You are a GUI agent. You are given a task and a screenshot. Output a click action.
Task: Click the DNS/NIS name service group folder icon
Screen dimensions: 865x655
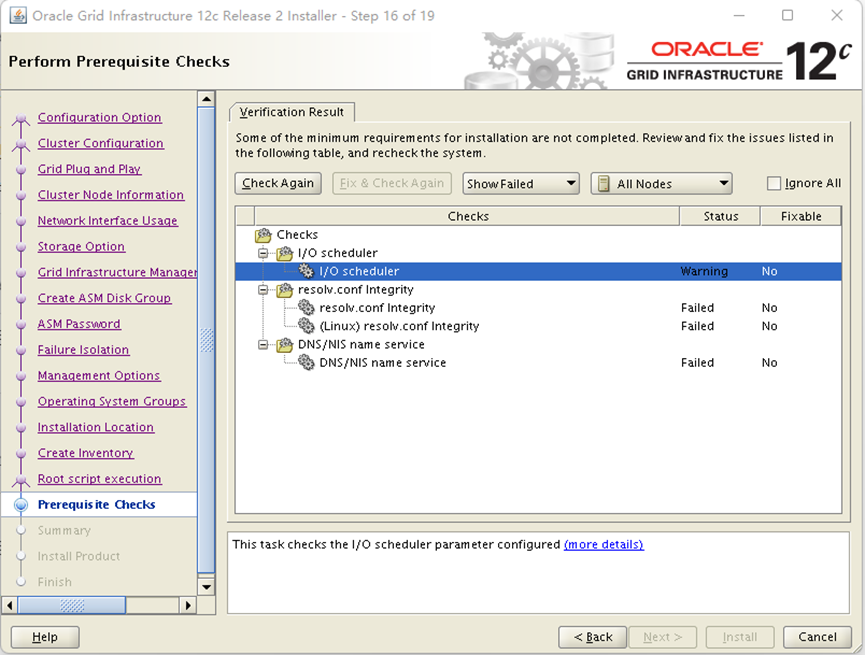285,344
